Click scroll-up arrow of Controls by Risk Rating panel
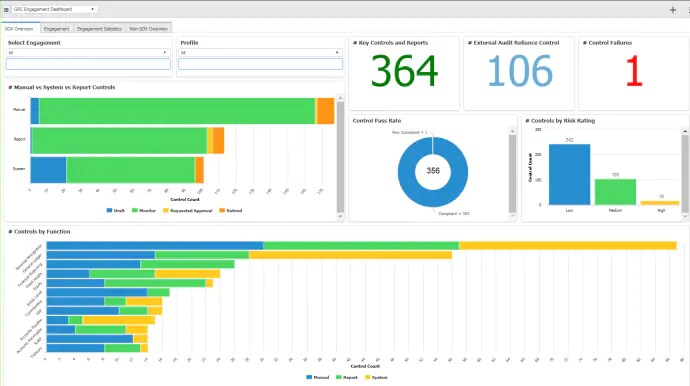The height and width of the screenshot is (386, 690). [x=685, y=131]
